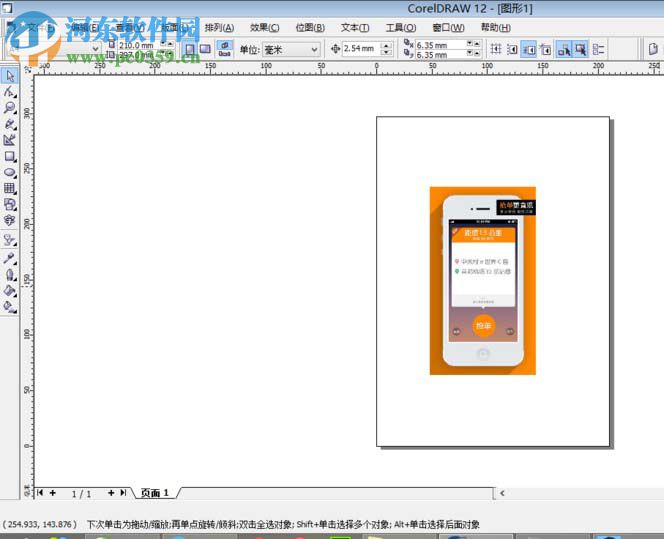Choose the Fill tool bucket
The image size is (664, 539).
pos(10,290)
